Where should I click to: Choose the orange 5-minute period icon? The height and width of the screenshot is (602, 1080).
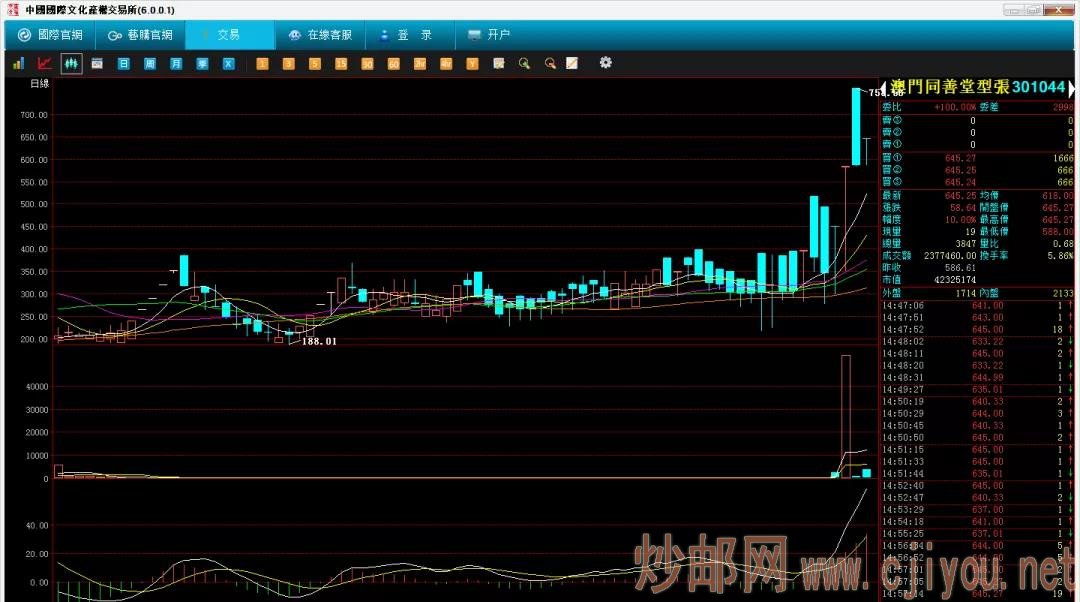[315, 63]
